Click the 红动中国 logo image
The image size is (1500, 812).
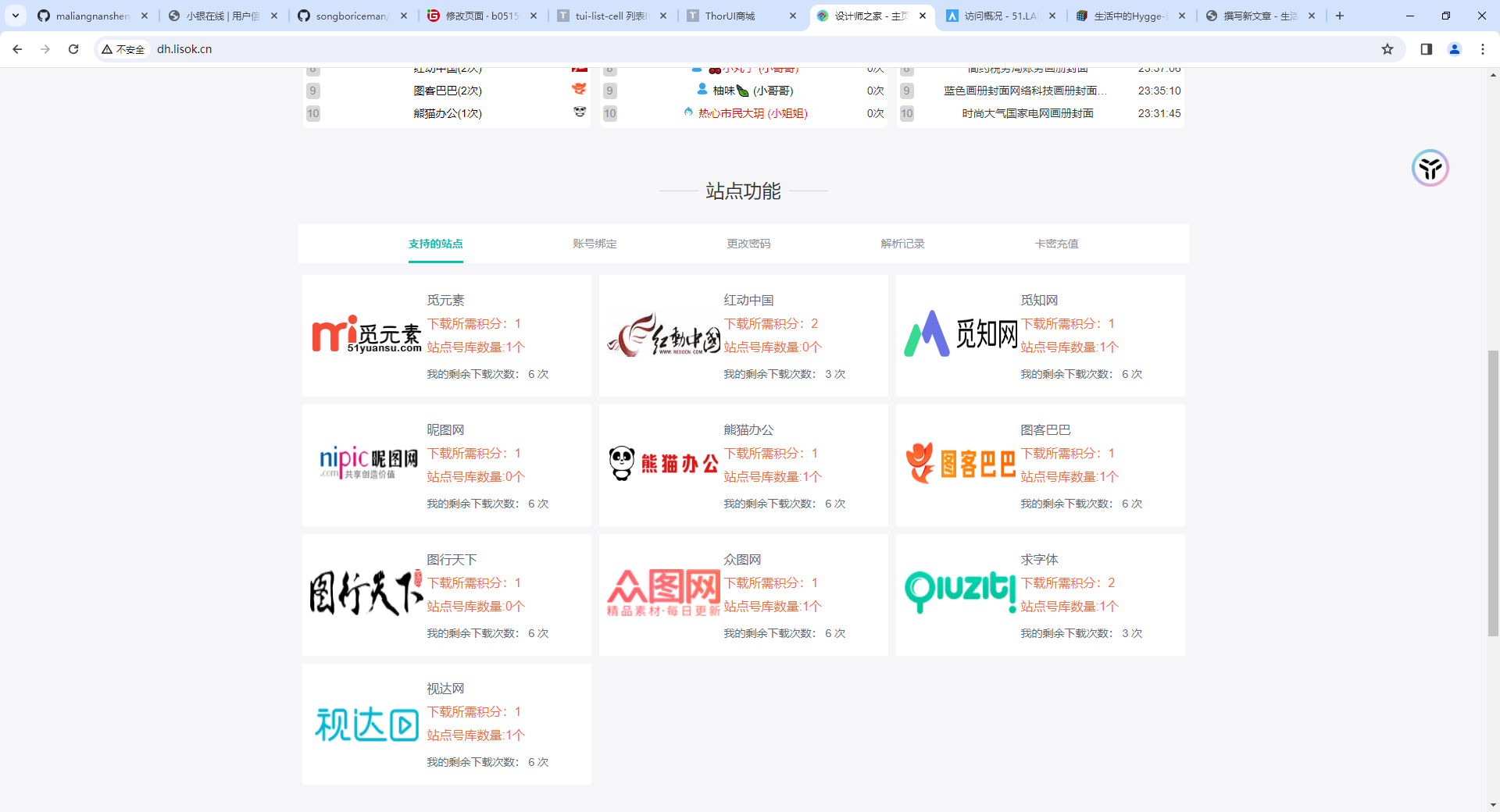664,335
